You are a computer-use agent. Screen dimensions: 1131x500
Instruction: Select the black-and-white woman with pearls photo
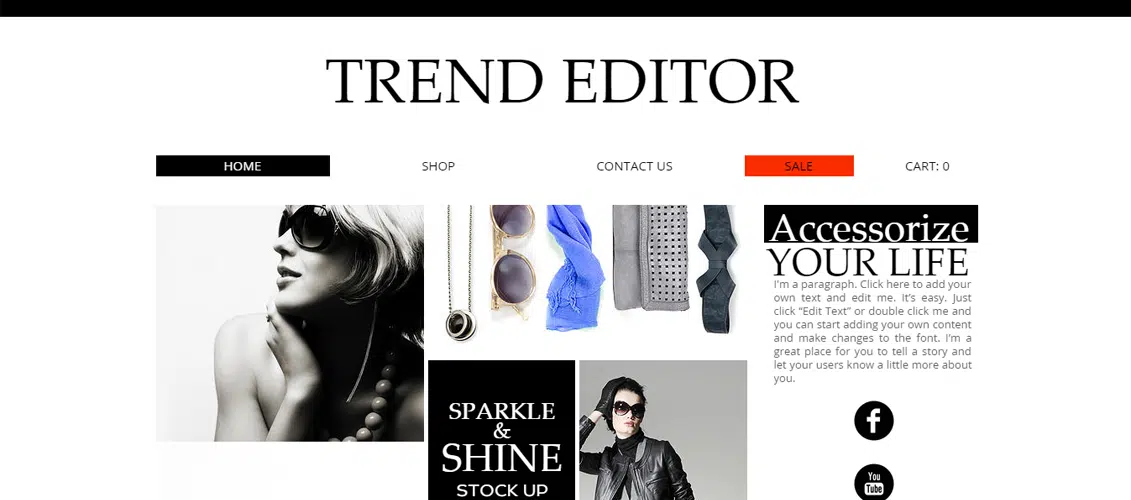coord(289,323)
